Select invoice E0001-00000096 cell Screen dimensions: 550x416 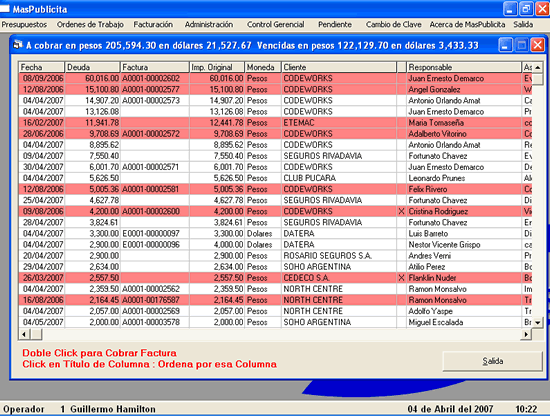pos(155,244)
